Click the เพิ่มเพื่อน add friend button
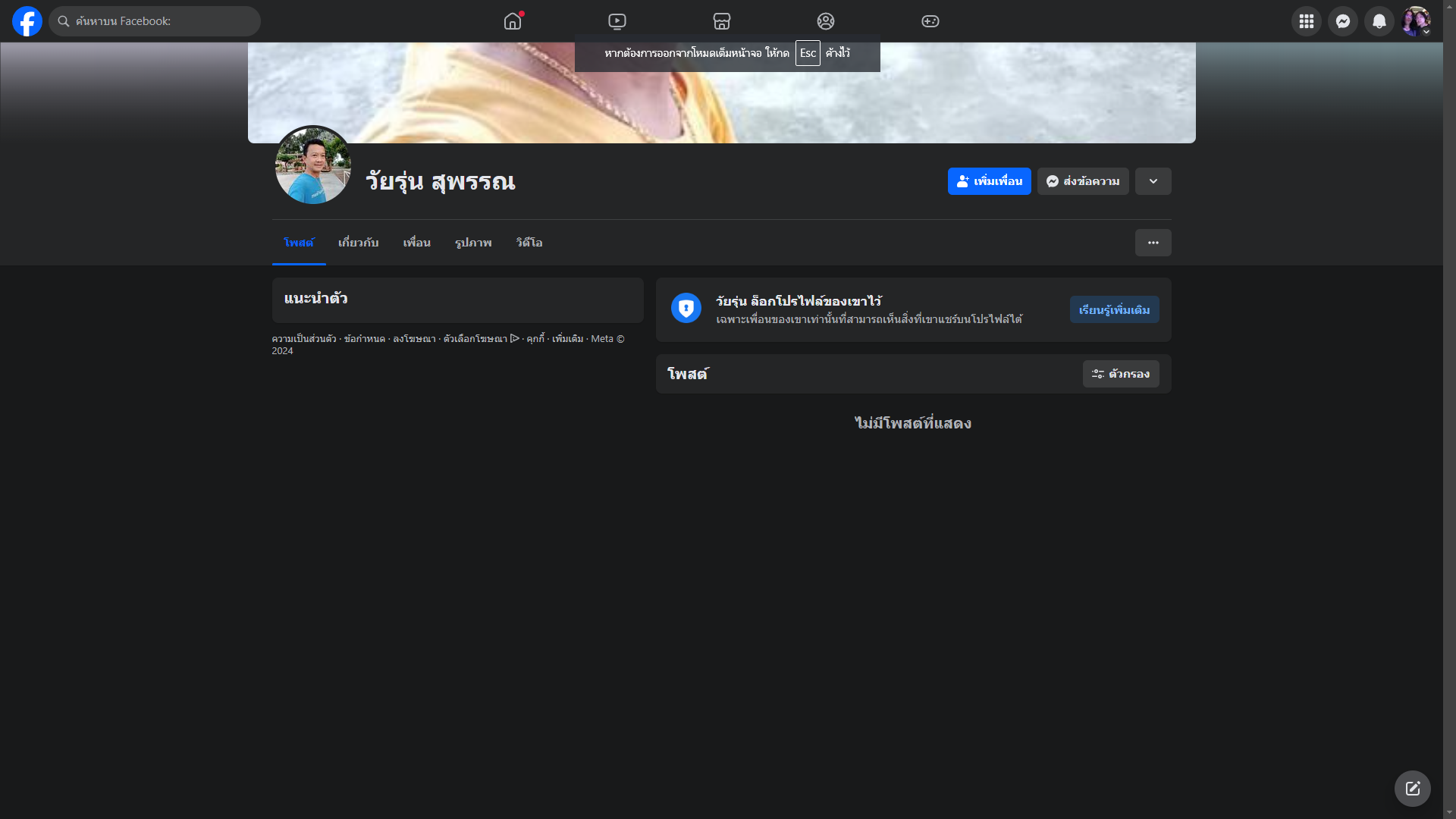Viewport: 1456px width, 819px height. (989, 181)
